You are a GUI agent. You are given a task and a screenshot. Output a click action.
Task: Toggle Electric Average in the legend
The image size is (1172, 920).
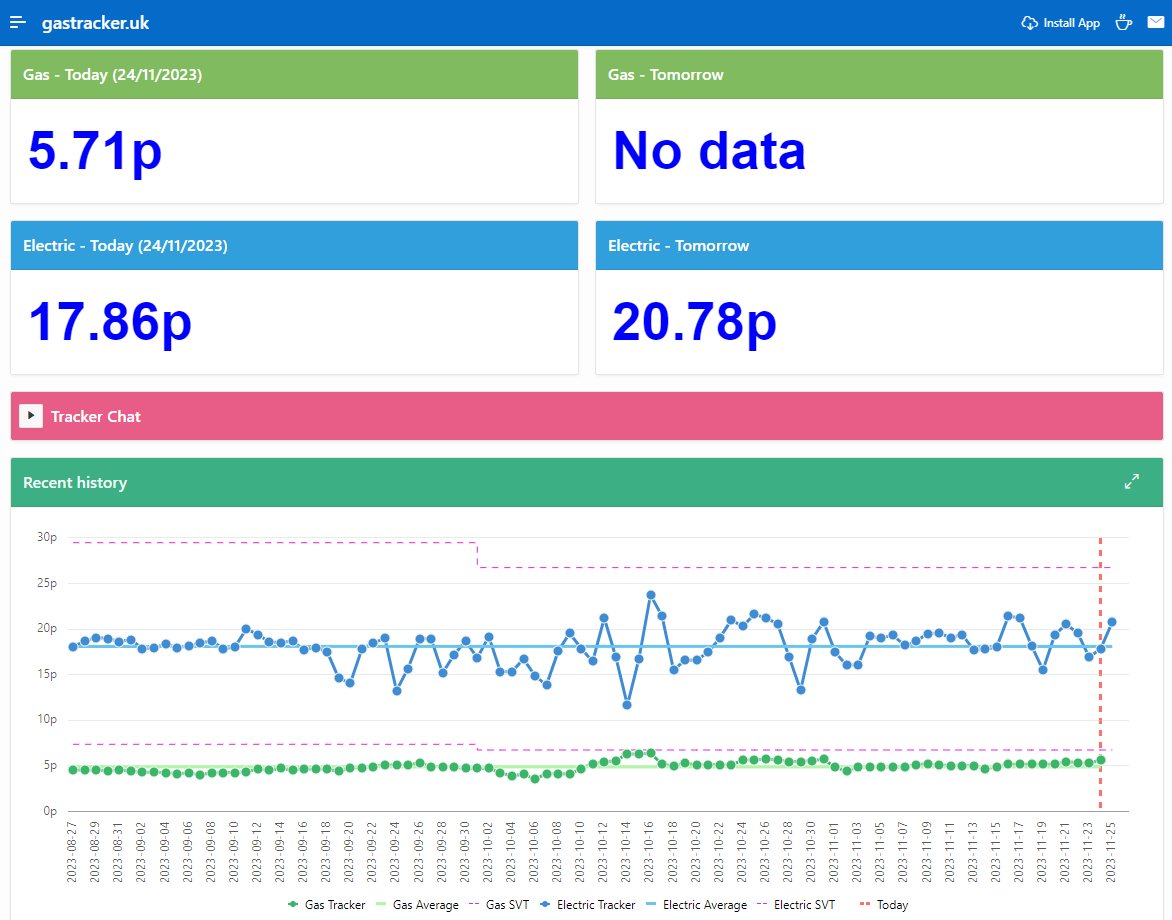695,905
